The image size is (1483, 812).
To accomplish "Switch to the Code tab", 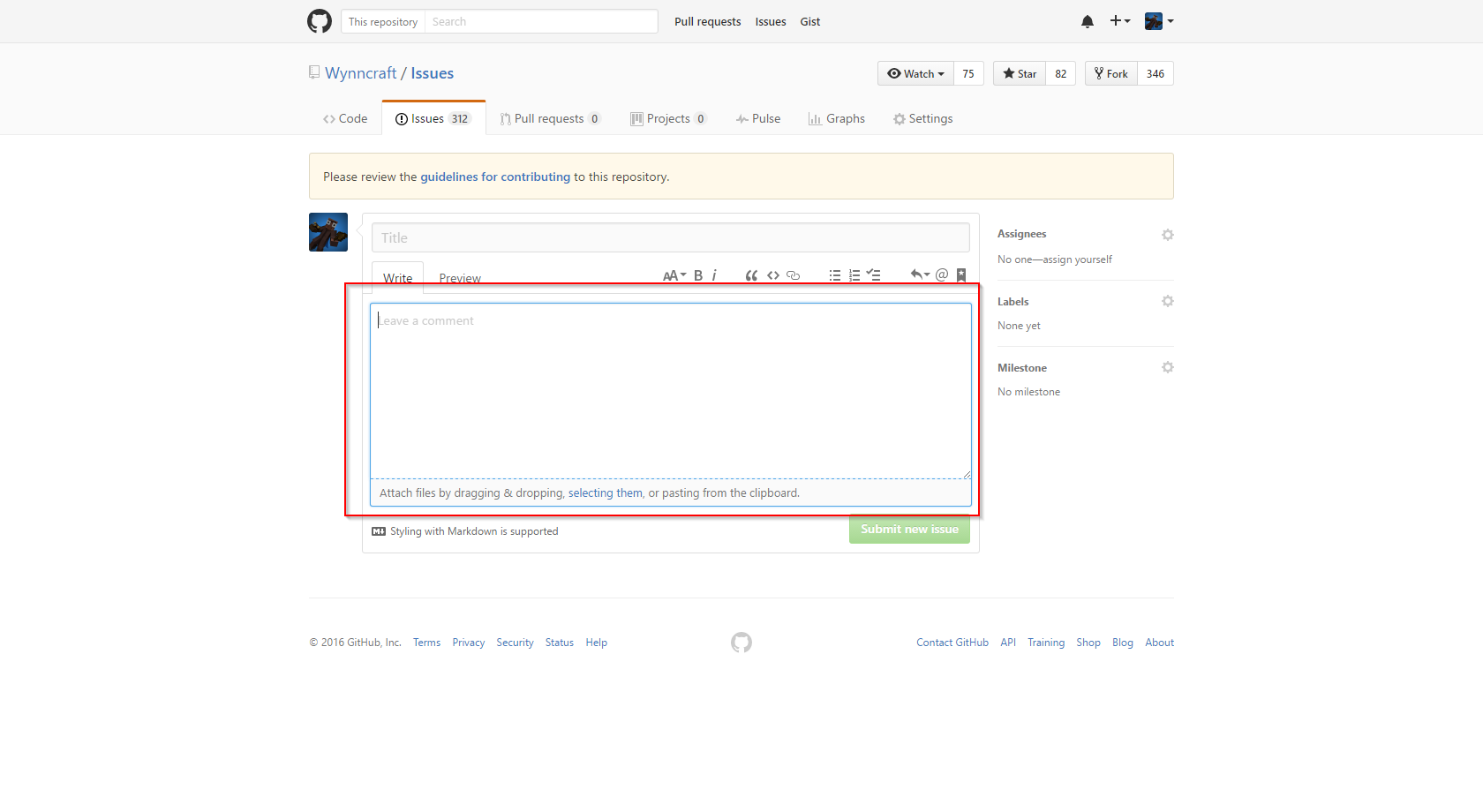I will pos(345,118).
